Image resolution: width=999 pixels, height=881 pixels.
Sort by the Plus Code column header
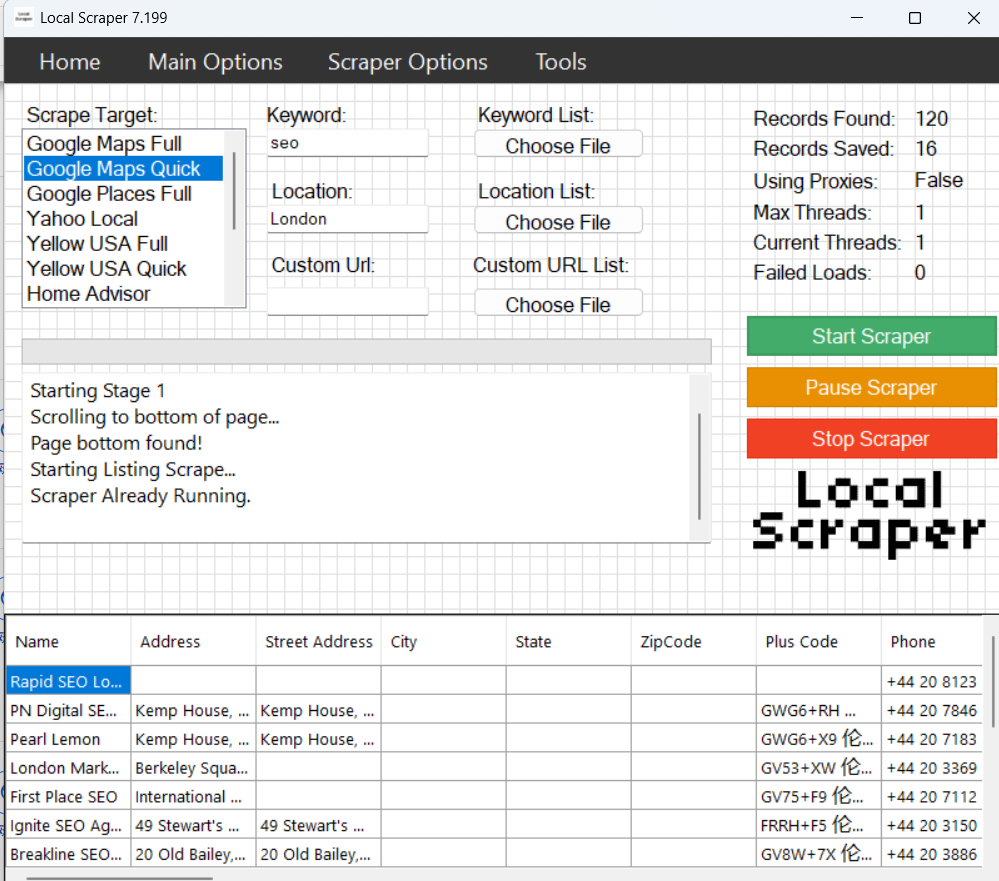pos(819,641)
